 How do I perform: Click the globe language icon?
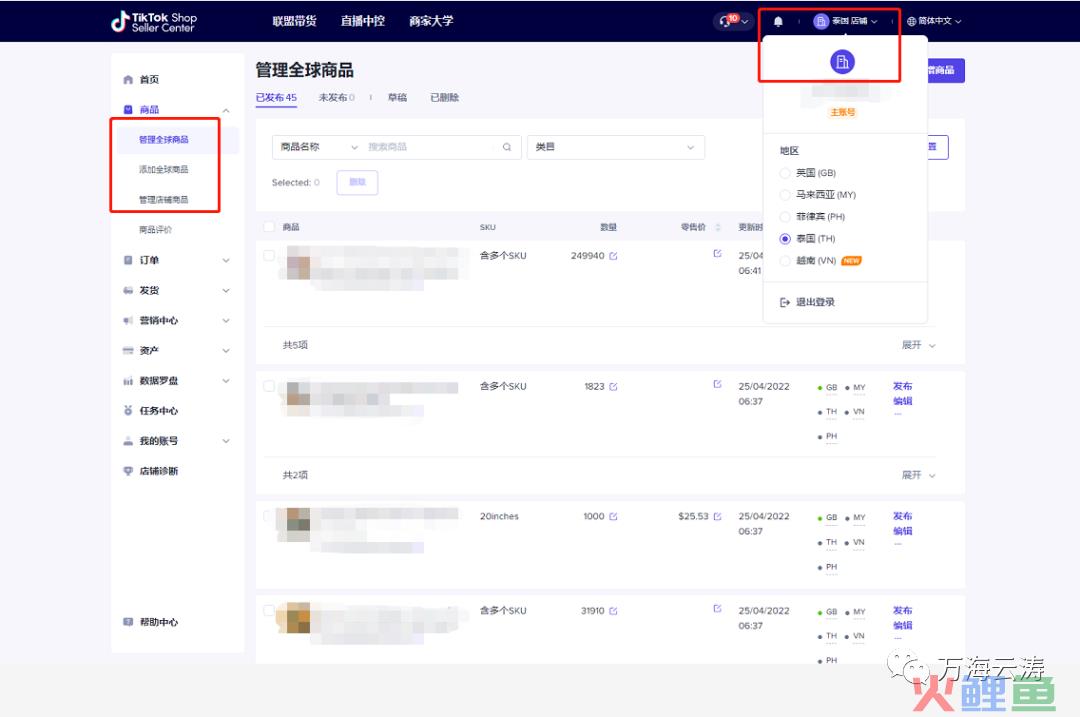911,21
